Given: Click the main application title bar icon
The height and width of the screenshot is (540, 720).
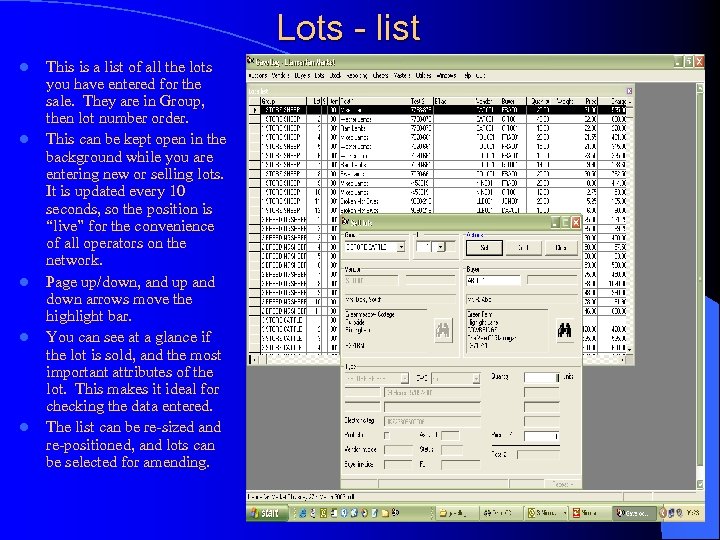Looking at the screenshot, I should (251, 61).
